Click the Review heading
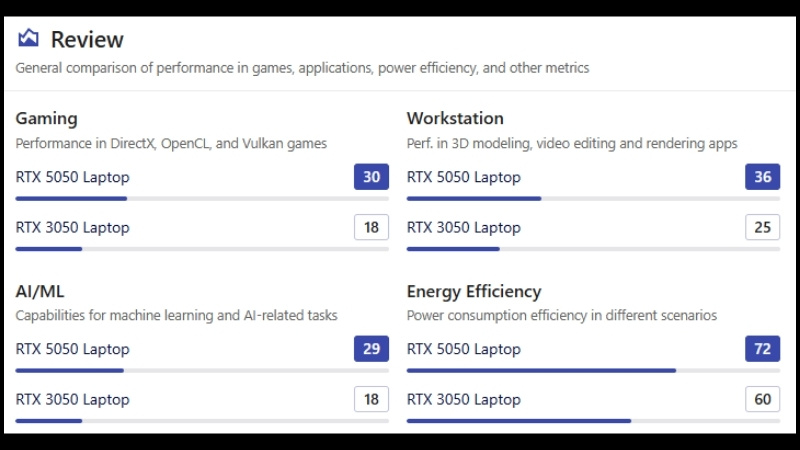The width and height of the screenshot is (800, 450). 87,39
